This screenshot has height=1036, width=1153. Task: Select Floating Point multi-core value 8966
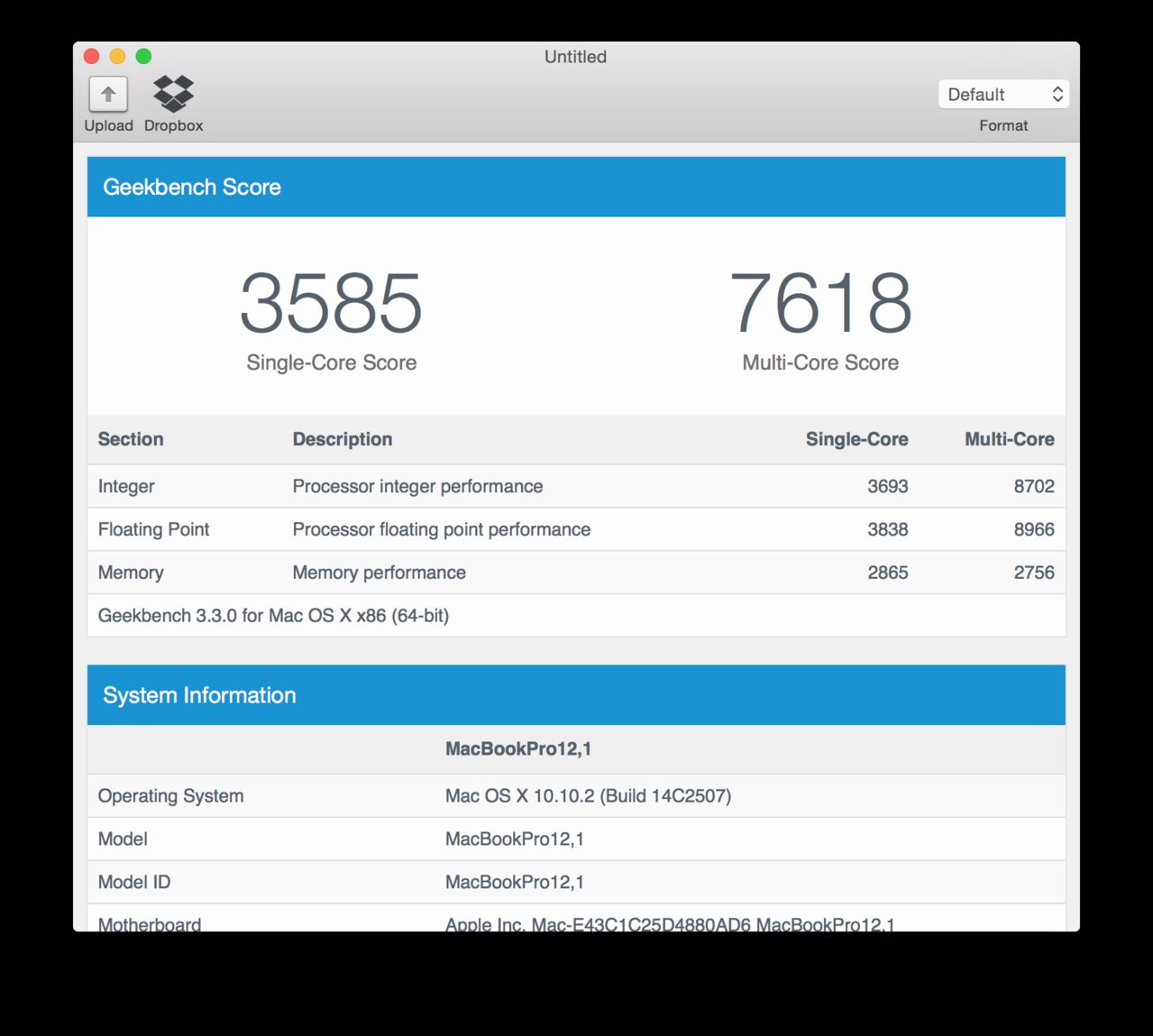[1034, 529]
